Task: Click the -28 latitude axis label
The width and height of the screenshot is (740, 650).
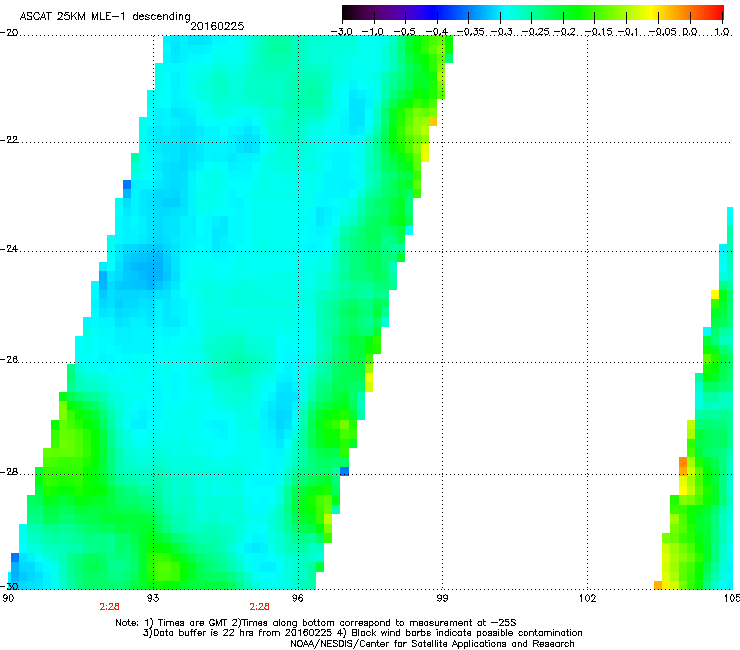Action: (x=9, y=472)
